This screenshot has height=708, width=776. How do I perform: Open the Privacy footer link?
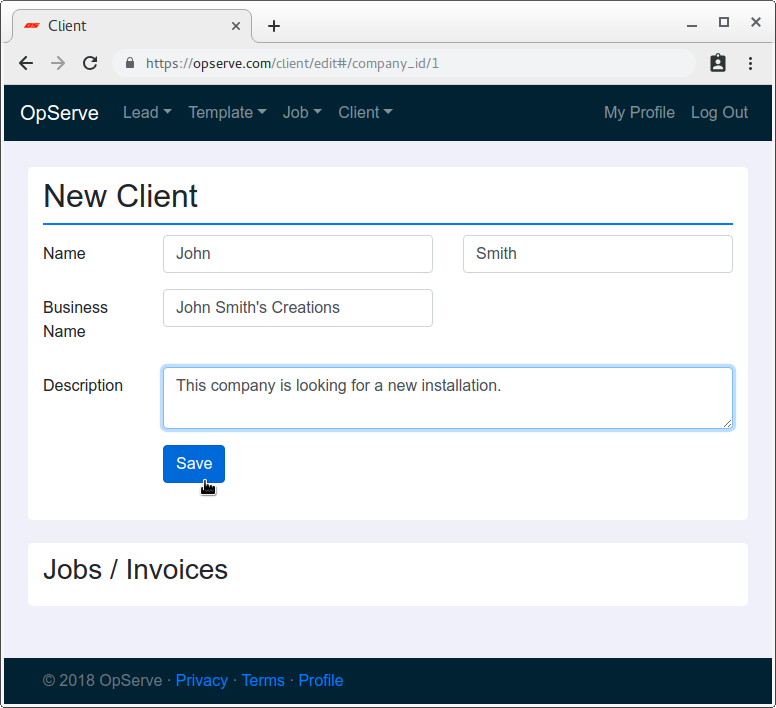[202, 680]
